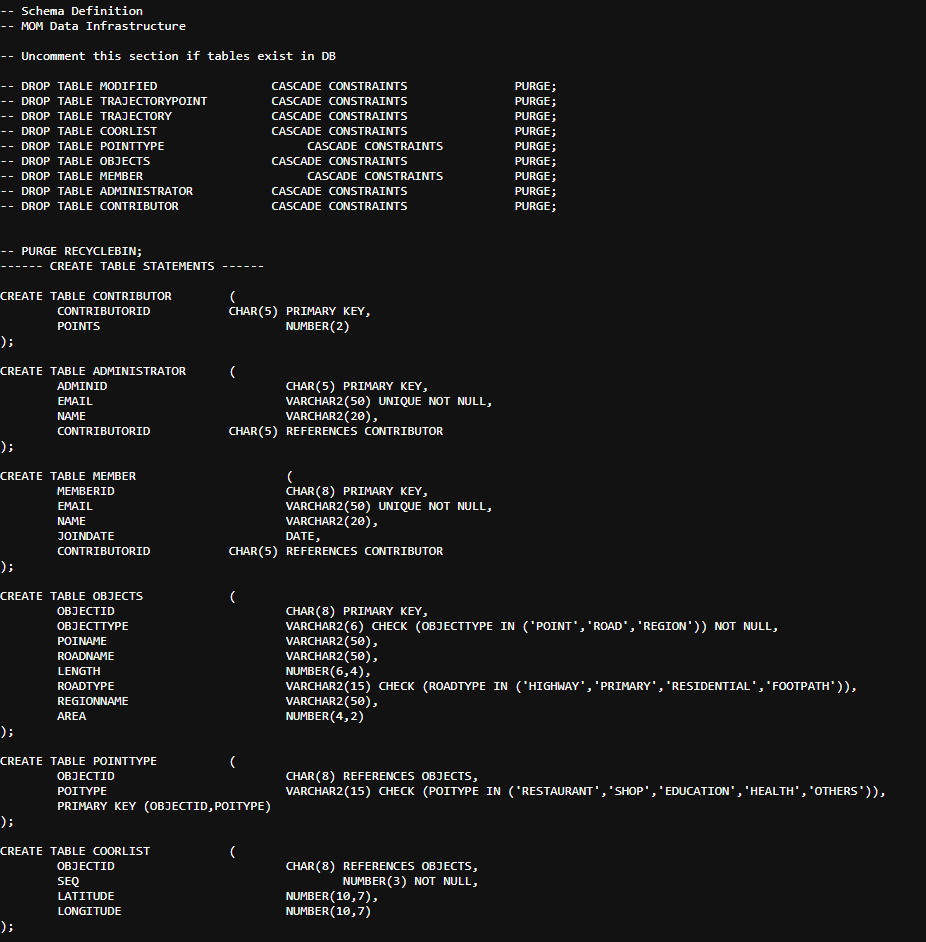
Task: Click the MEMBERID column name
Action: tap(86, 491)
